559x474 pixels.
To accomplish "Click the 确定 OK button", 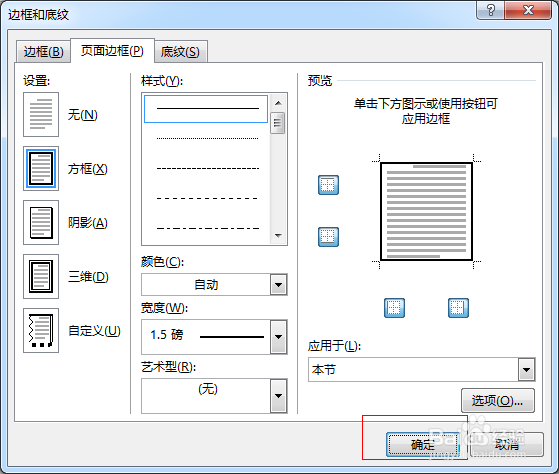I will [x=423, y=444].
